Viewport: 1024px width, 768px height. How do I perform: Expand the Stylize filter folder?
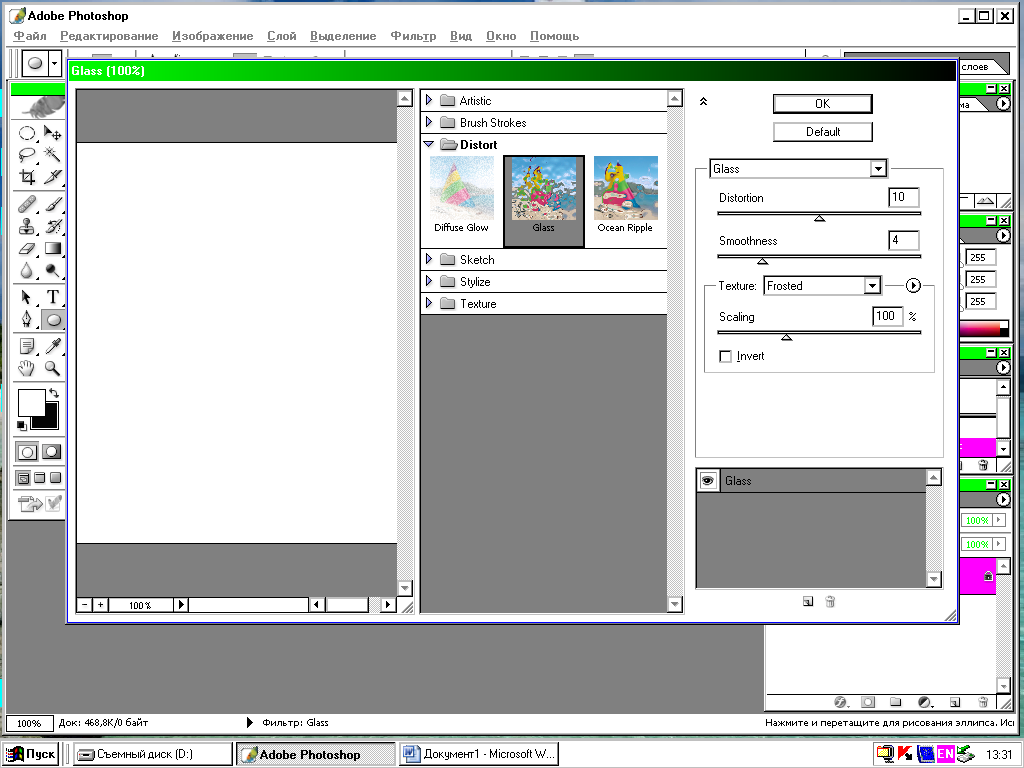pyautogui.click(x=429, y=281)
